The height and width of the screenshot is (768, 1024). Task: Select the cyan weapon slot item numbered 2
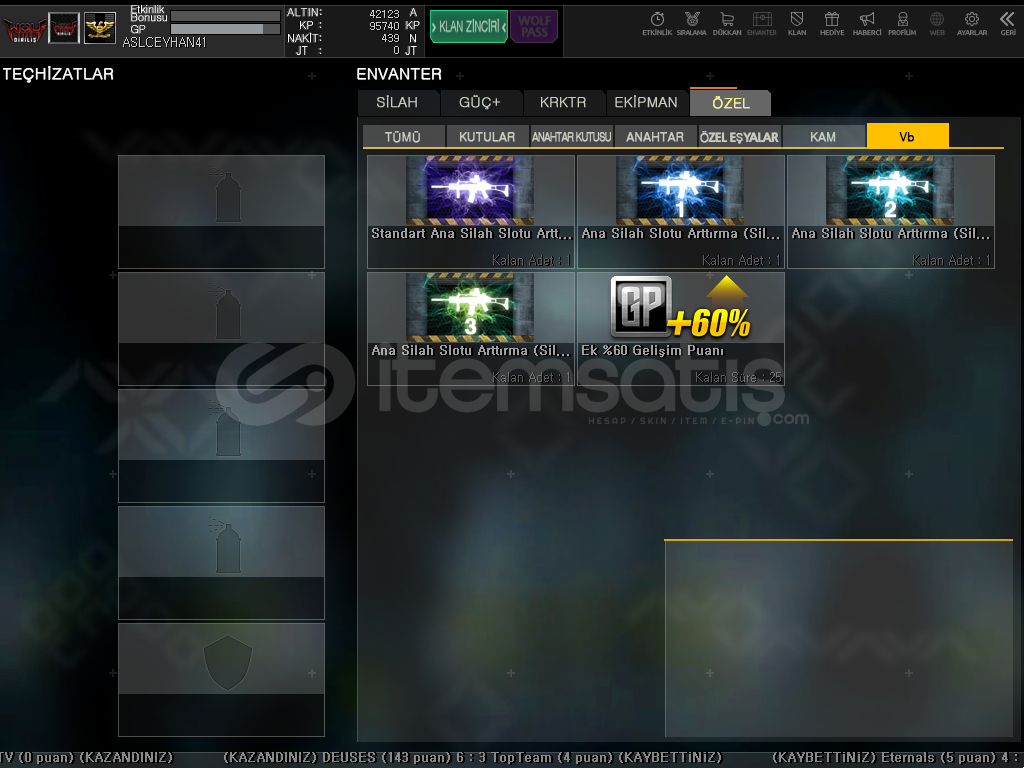[x=891, y=212]
